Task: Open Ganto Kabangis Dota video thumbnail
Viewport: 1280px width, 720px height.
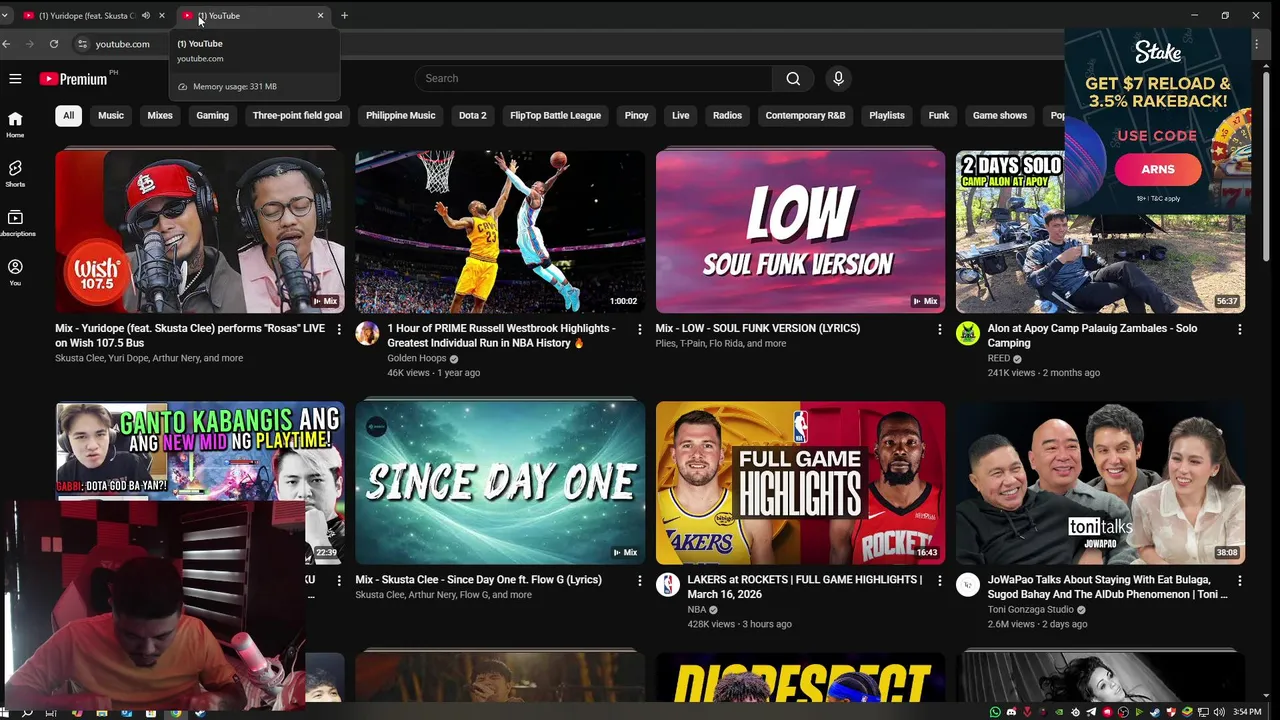Action: [200, 450]
